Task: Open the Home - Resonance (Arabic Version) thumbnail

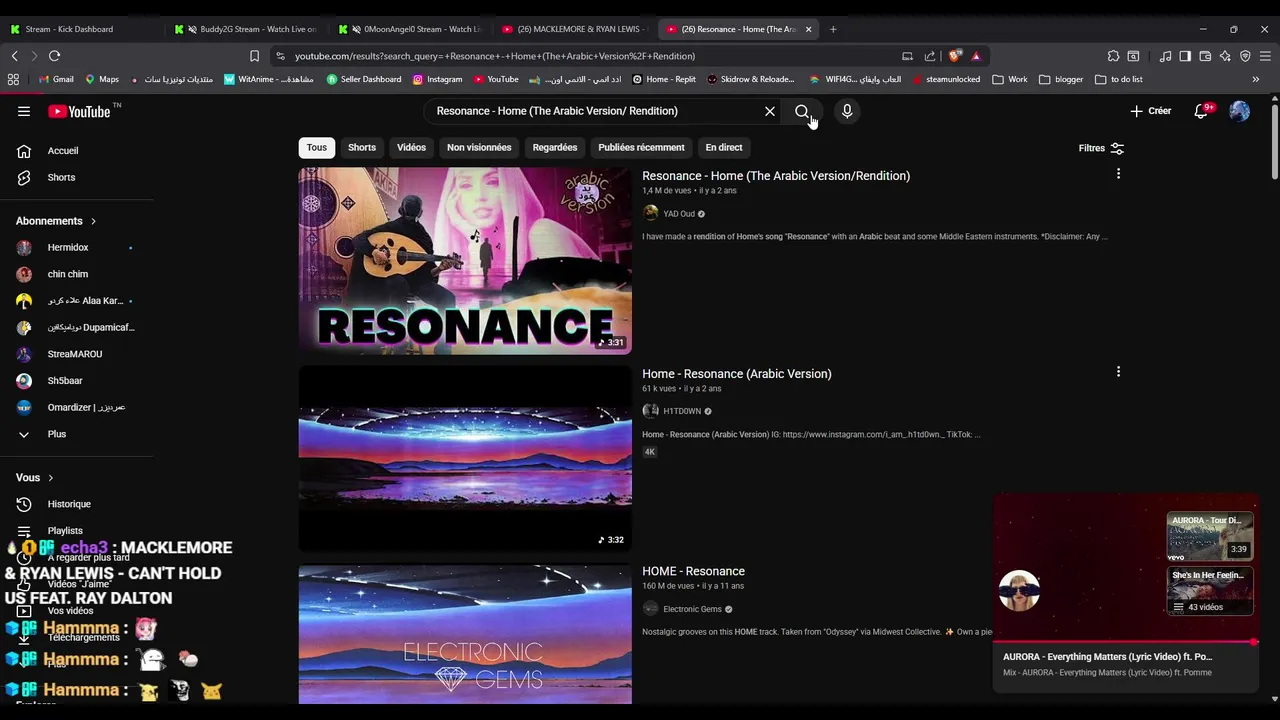Action: [x=465, y=458]
